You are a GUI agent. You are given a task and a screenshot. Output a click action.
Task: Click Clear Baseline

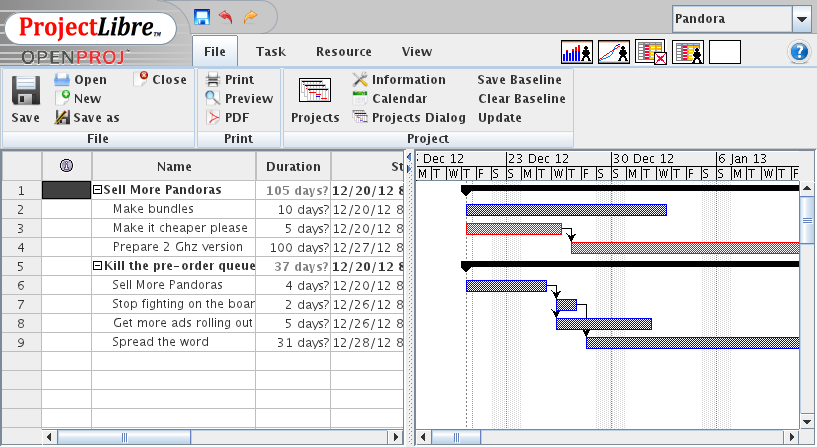tap(521, 98)
